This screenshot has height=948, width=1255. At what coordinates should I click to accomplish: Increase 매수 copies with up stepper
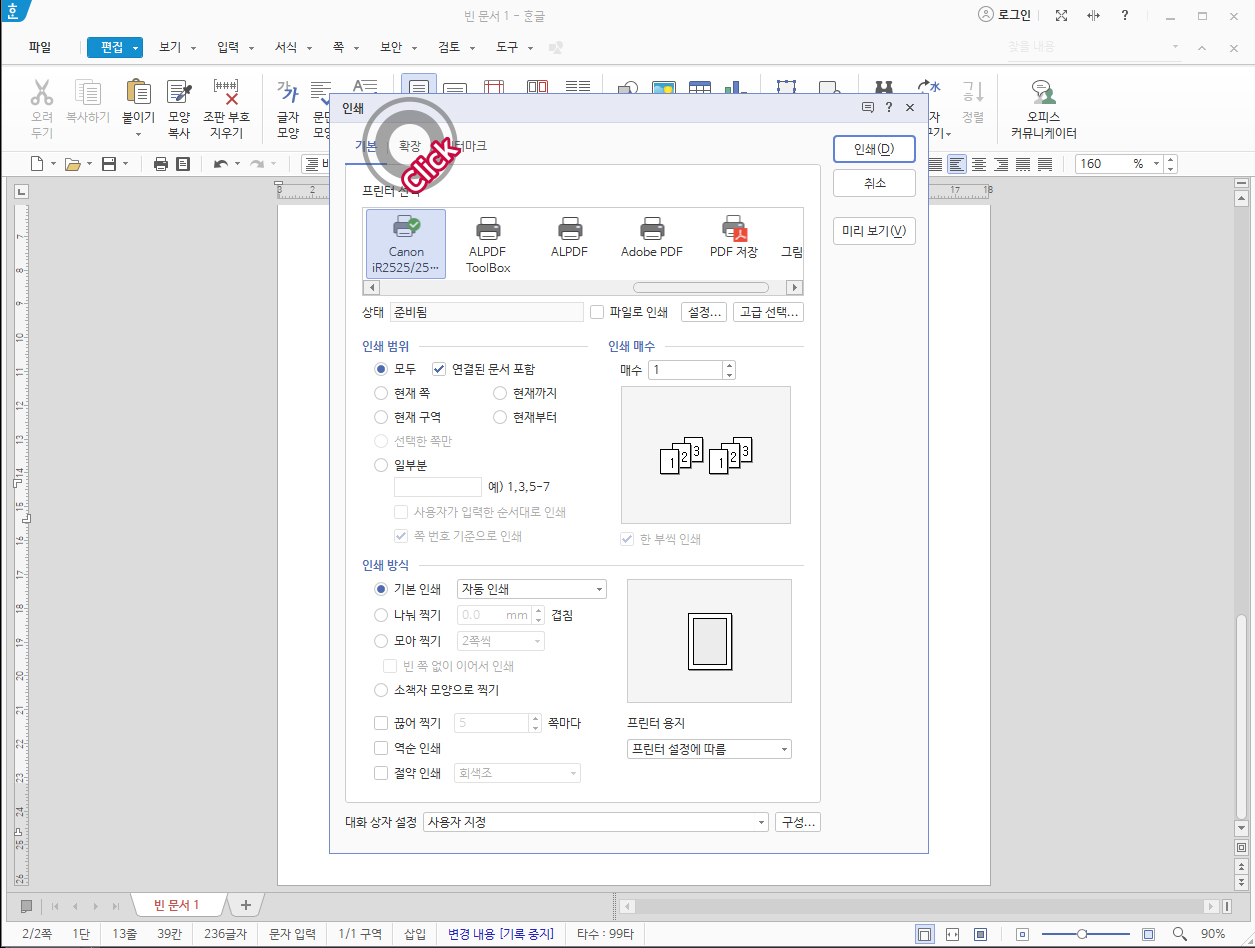(729, 365)
